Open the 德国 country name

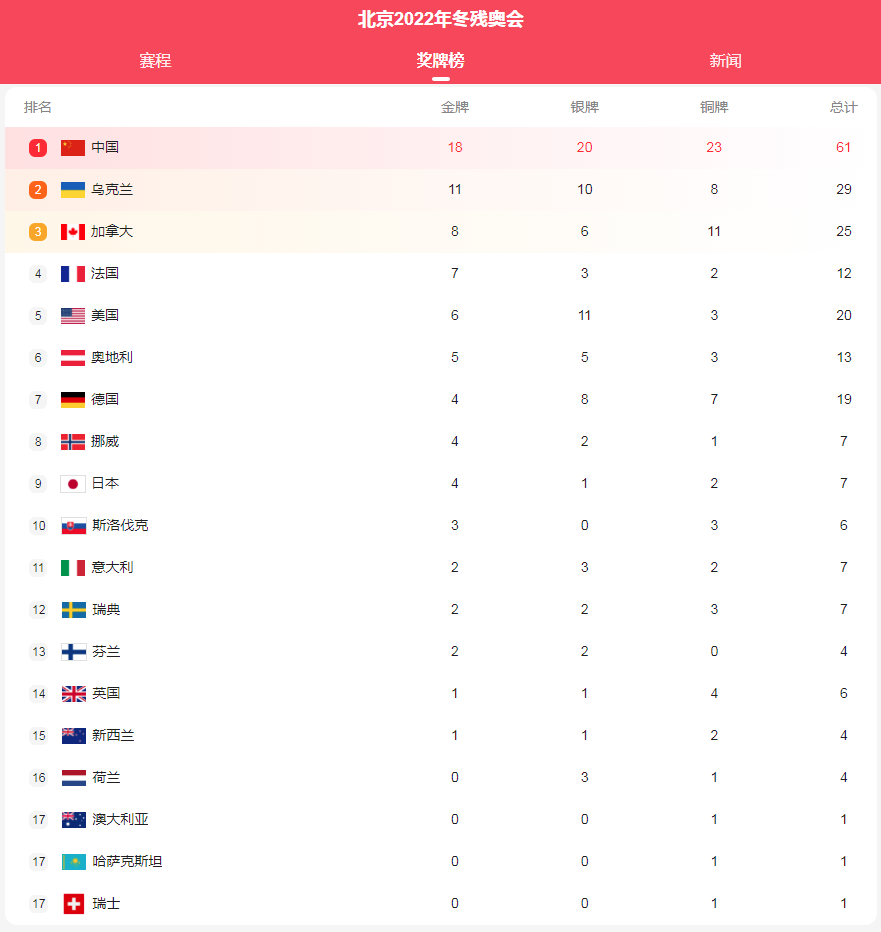point(105,399)
